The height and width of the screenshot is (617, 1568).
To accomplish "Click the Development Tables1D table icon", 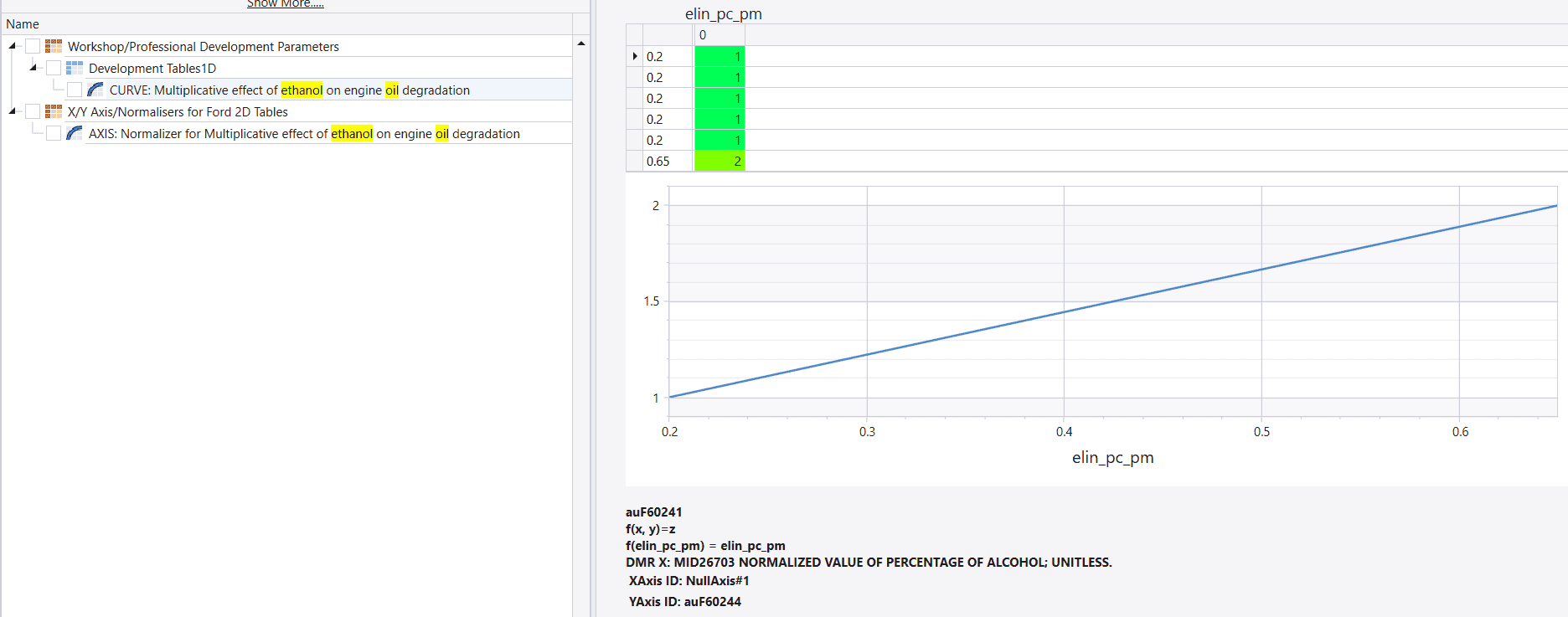I will 75,68.
